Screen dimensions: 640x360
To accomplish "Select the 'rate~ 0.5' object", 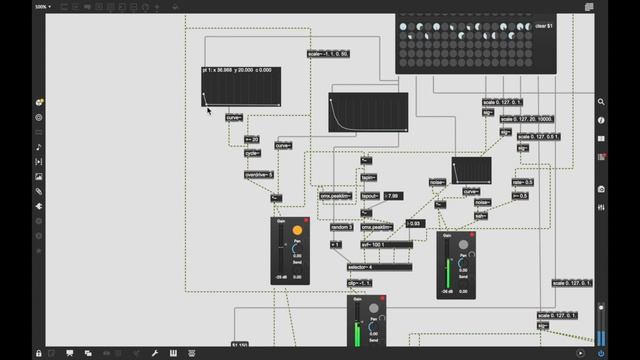I will tap(523, 182).
